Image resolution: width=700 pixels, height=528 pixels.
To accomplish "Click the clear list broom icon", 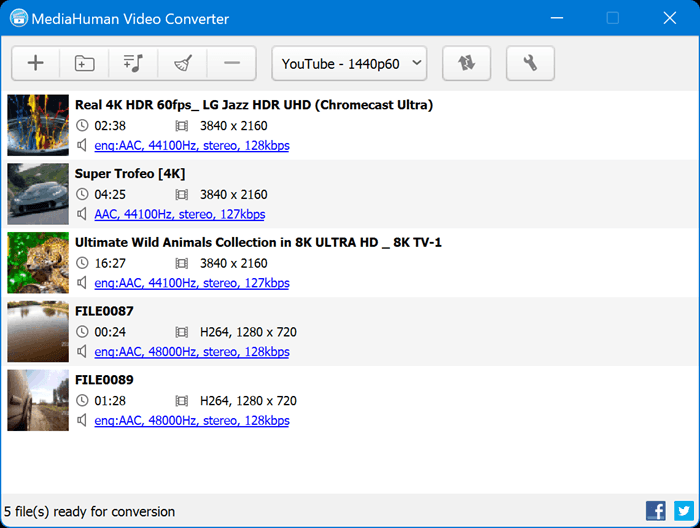I will 183,63.
